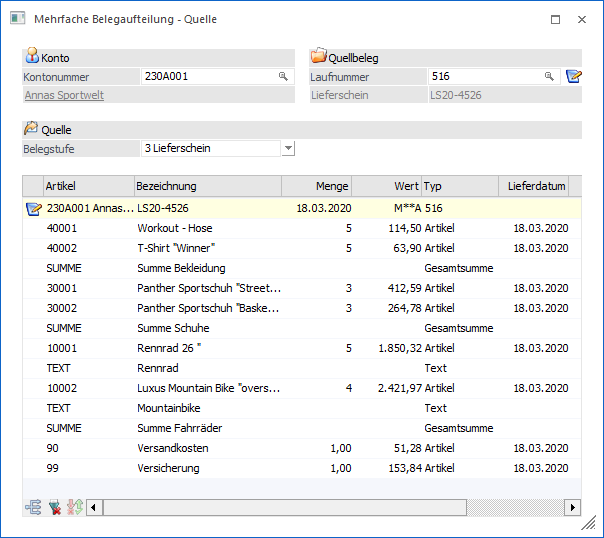Click the horizontal scrollbar left arrow

[94, 507]
